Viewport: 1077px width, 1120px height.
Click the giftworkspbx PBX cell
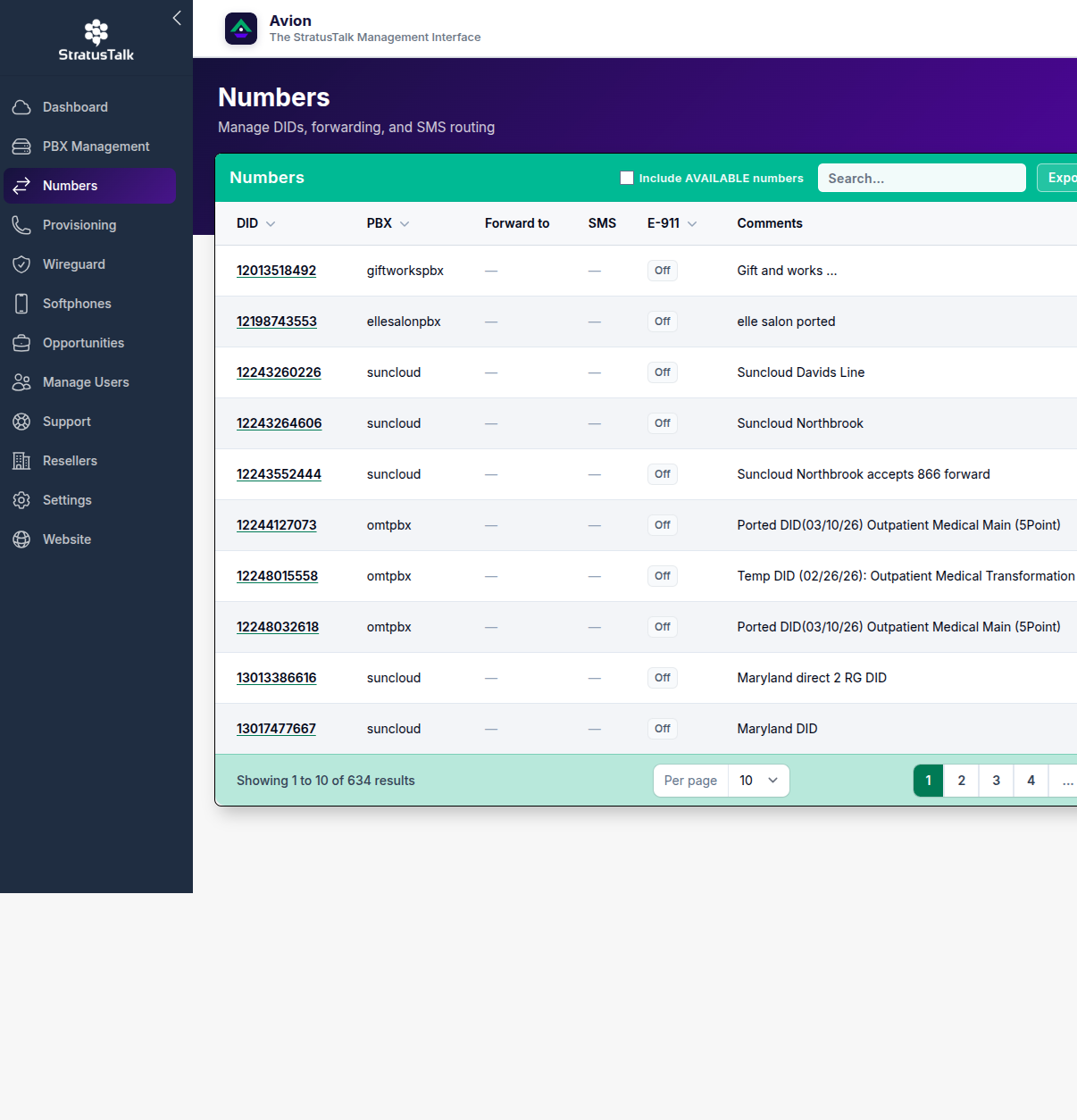pyautogui.click(x=405, y=271)
